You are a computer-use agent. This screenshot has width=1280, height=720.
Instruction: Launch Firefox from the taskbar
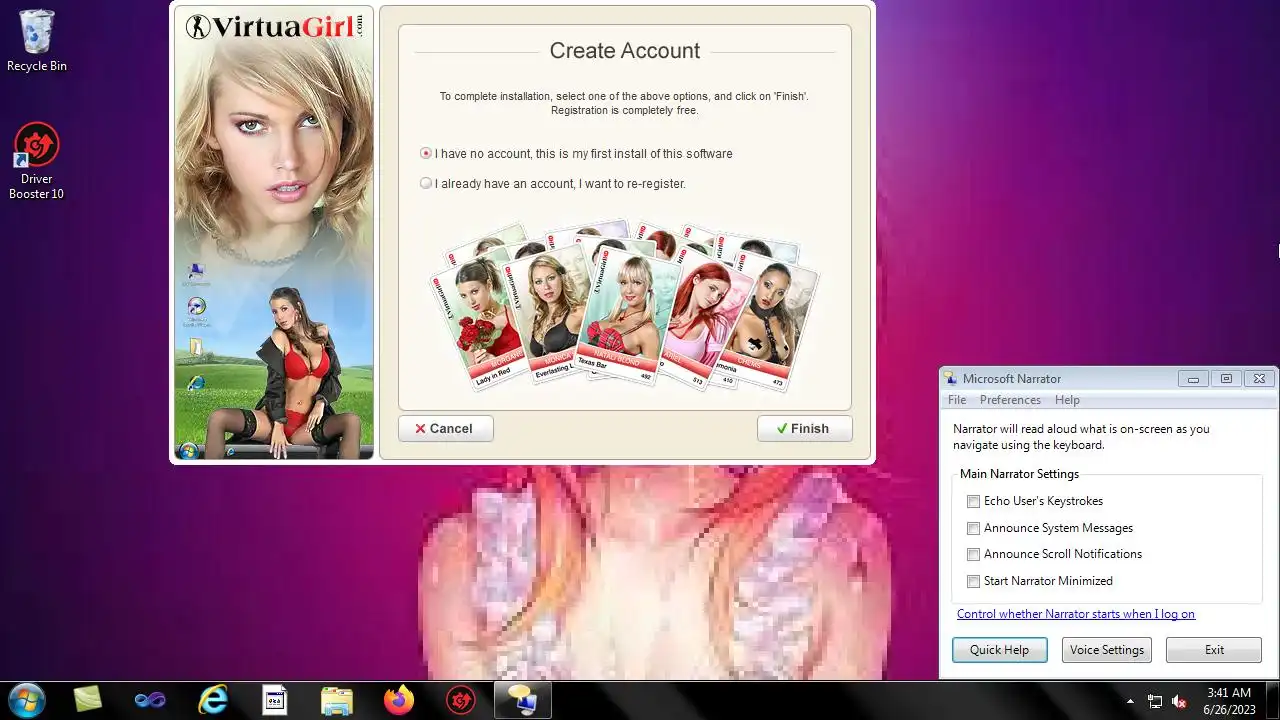(x=399, y=700)
